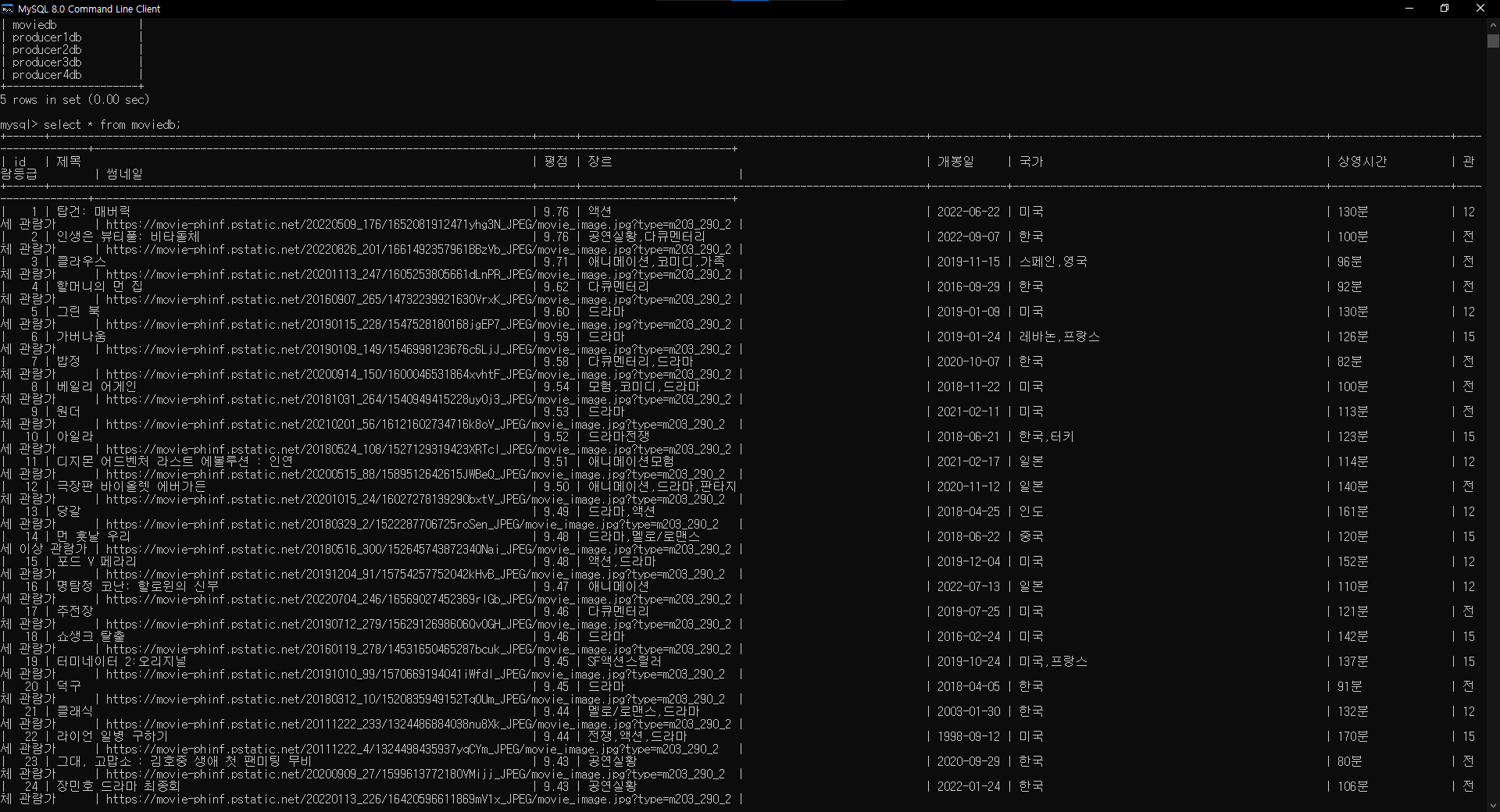Click rating value '9.71'

[x=556, y=262]
